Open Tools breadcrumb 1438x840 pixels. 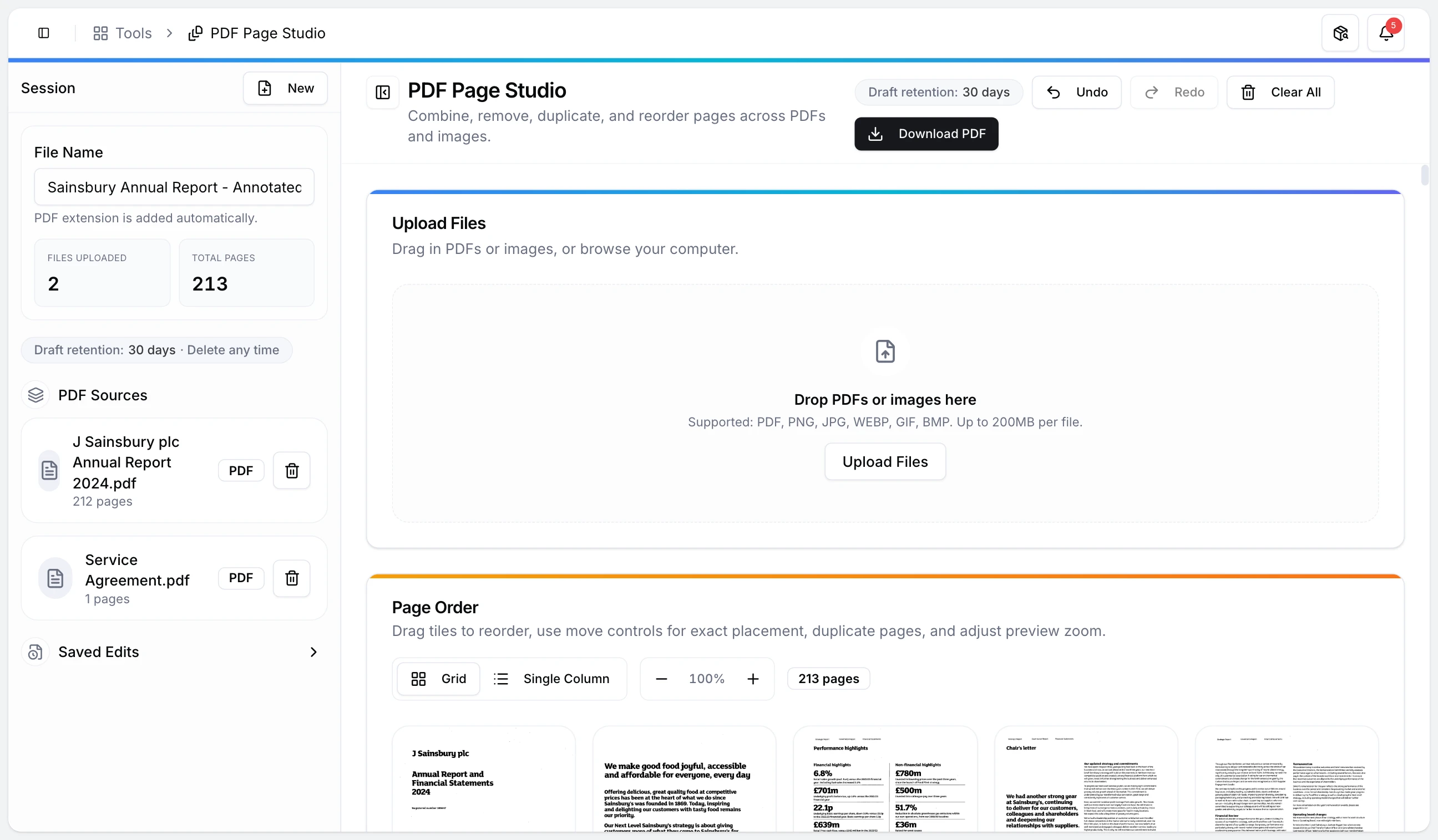tap(123, 33)
